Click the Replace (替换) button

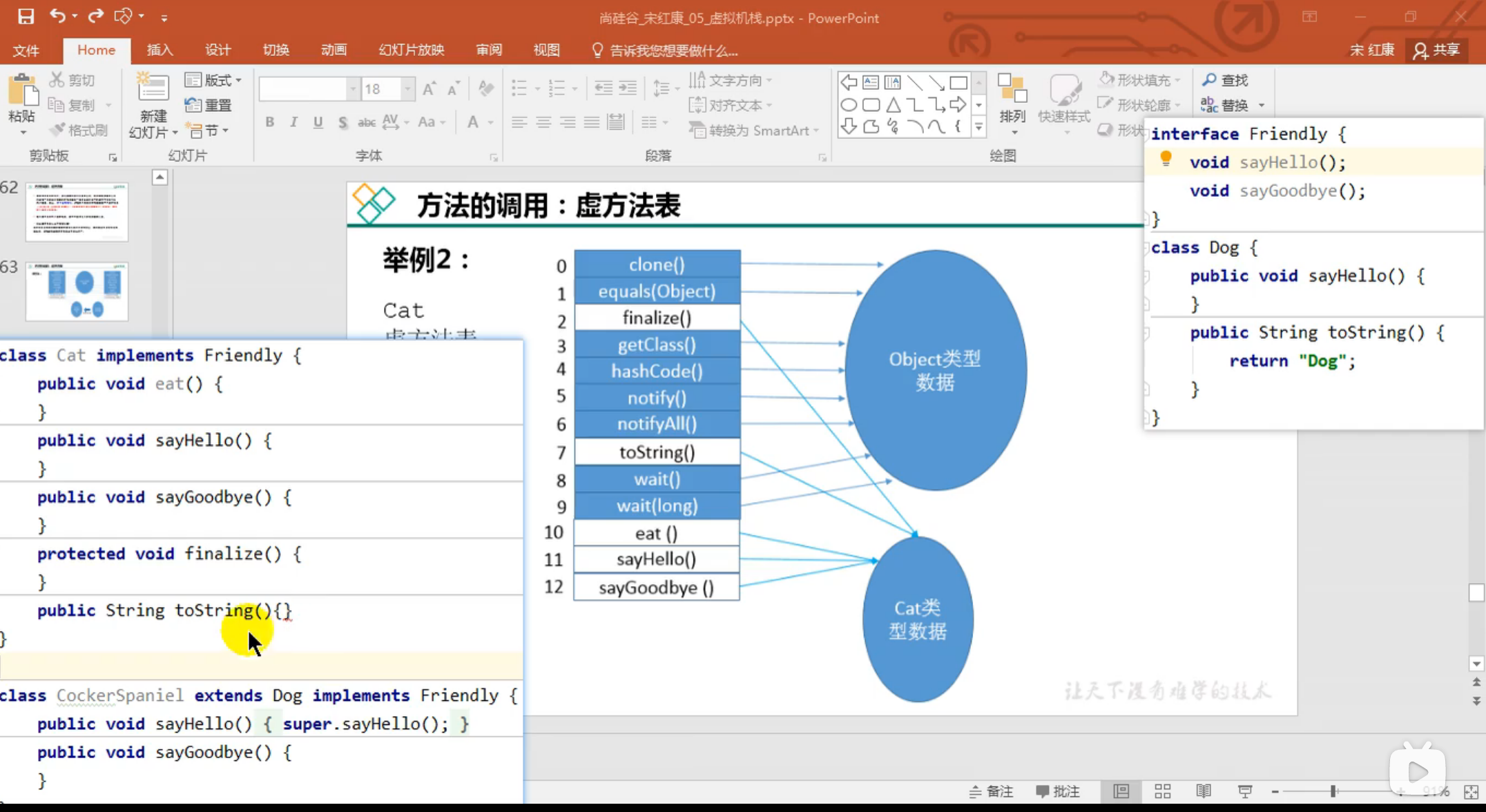(1233, 105)
